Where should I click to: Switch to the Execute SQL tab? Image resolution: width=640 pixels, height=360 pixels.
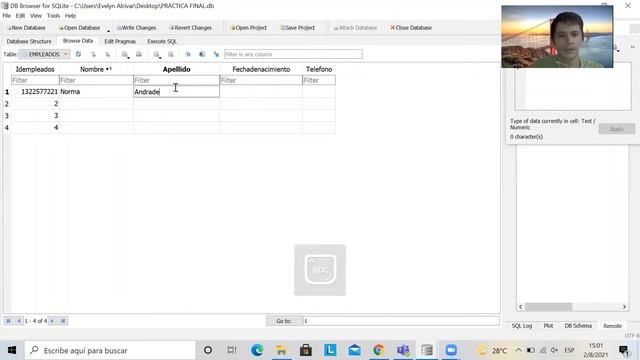pyautogui.click(x=162, y=41)
